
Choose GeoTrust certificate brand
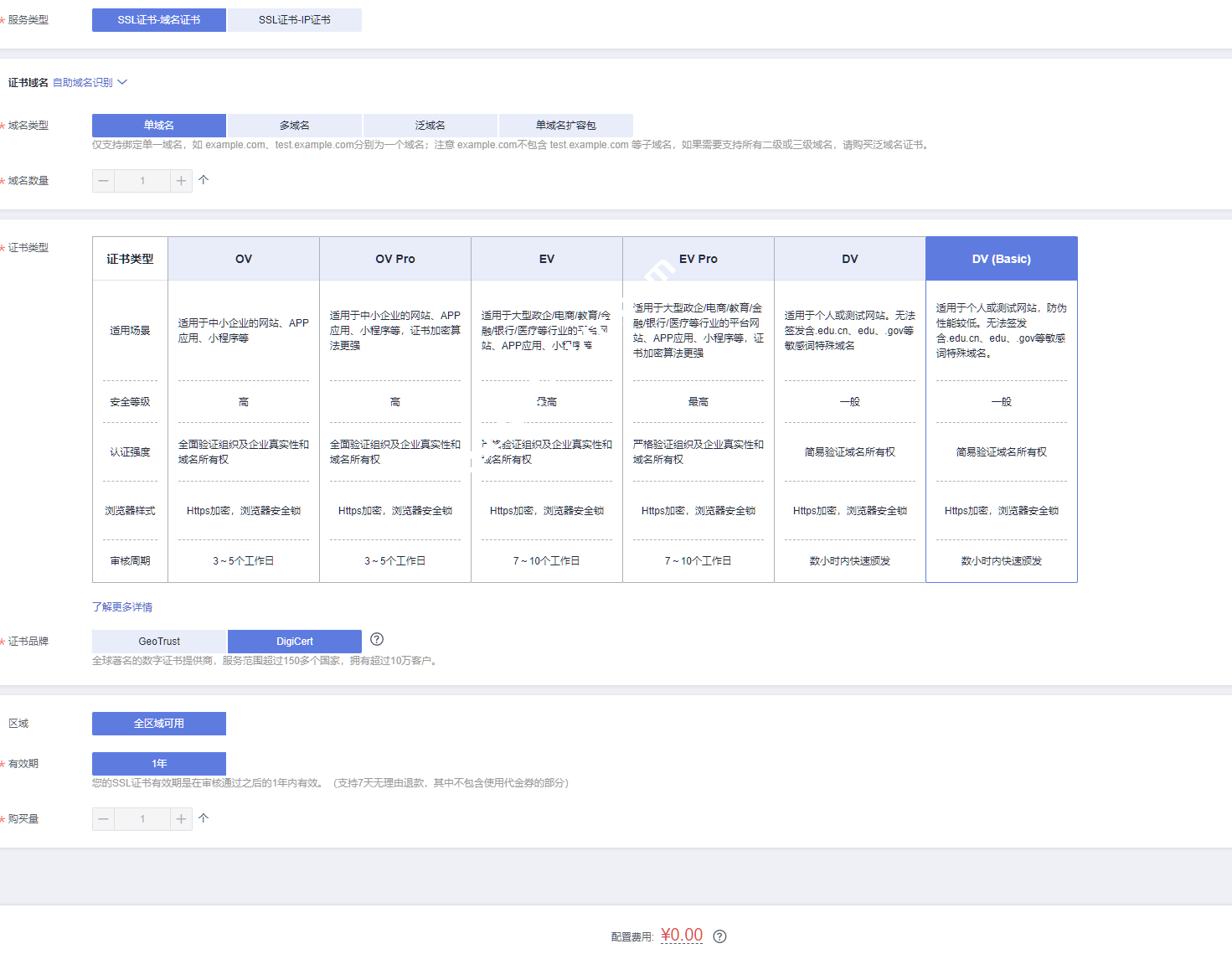pyautogui.click(x=159, y=642)
